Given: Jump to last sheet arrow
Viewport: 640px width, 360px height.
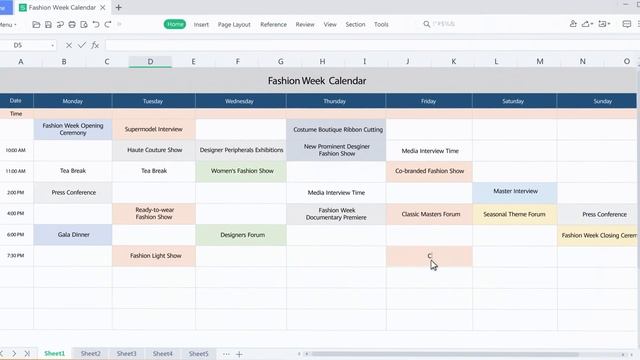Looking at the screenshot, I should point(27,353).
